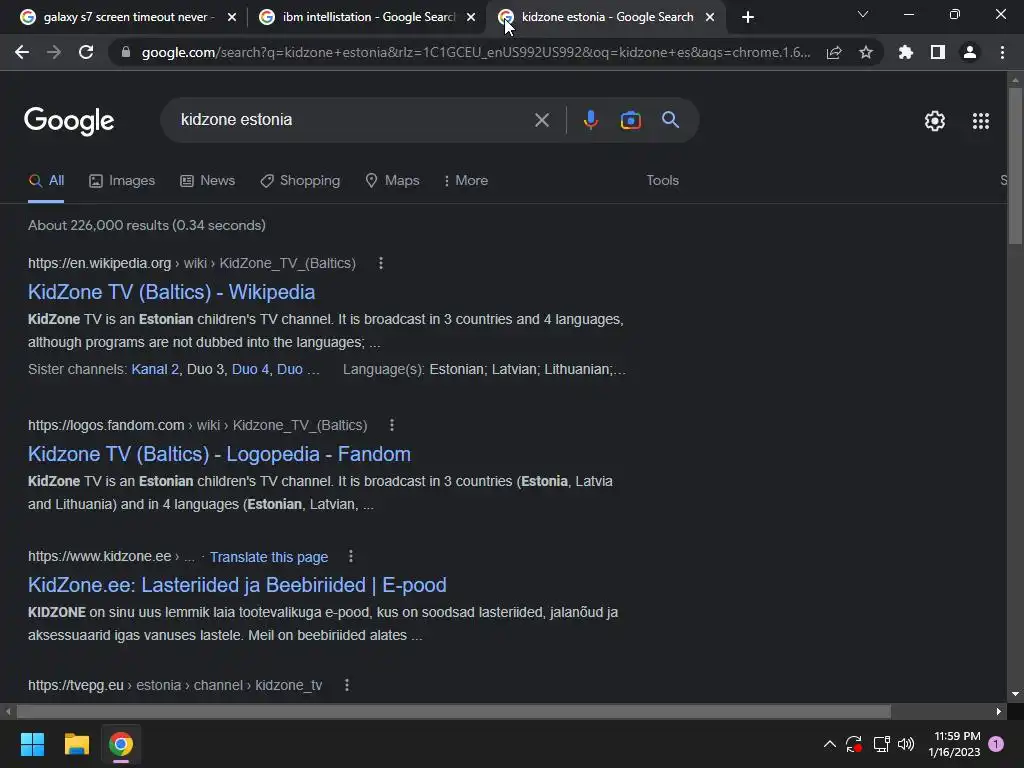1024x768 pixels.
Task: Click the forward navigation arrow
Action: [x=54, y=52]
